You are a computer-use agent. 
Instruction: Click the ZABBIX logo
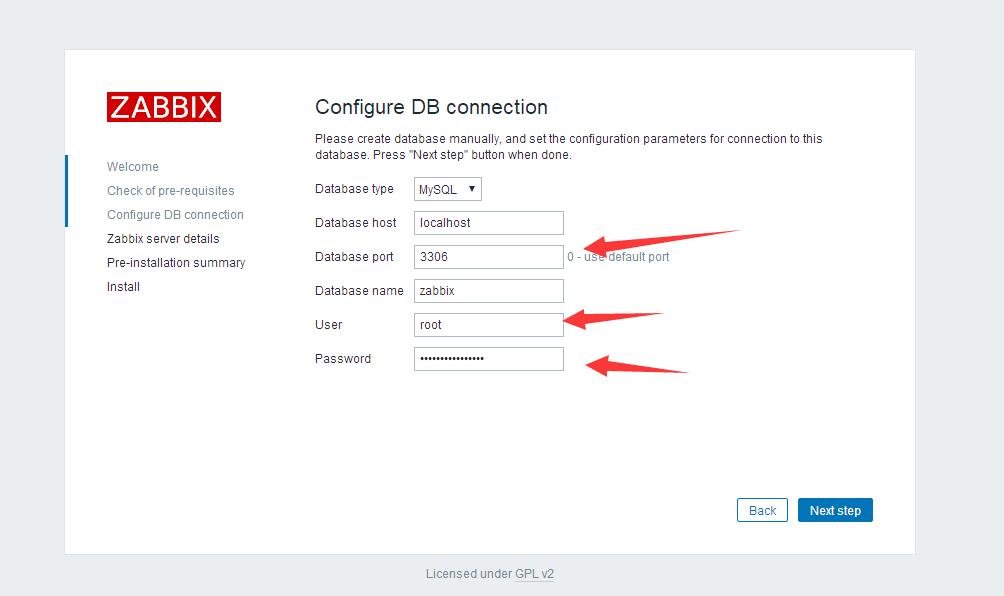click(x=164, y=107)
